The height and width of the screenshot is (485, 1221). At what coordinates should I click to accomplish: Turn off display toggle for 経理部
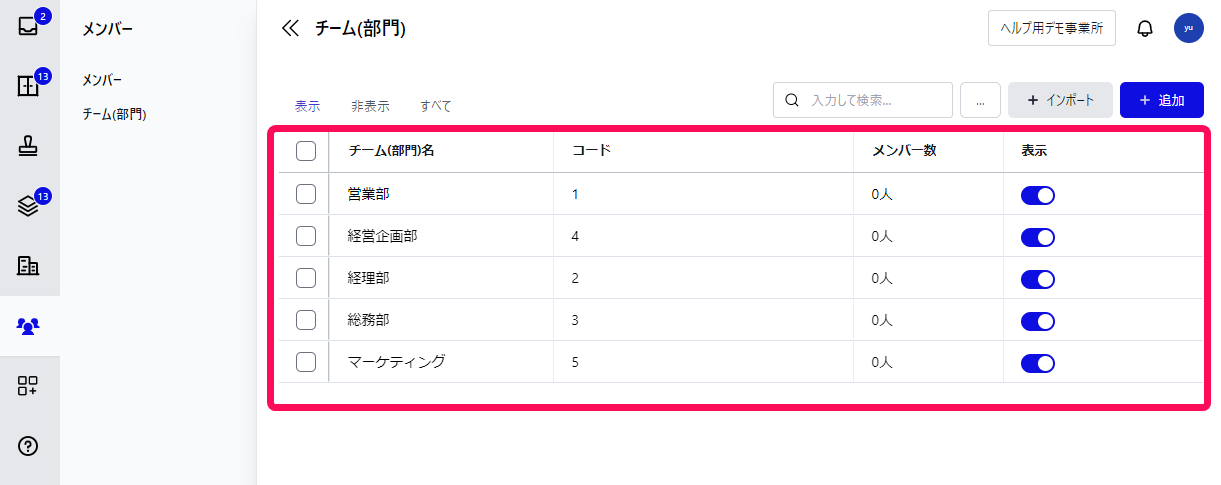pos(1038,279)
